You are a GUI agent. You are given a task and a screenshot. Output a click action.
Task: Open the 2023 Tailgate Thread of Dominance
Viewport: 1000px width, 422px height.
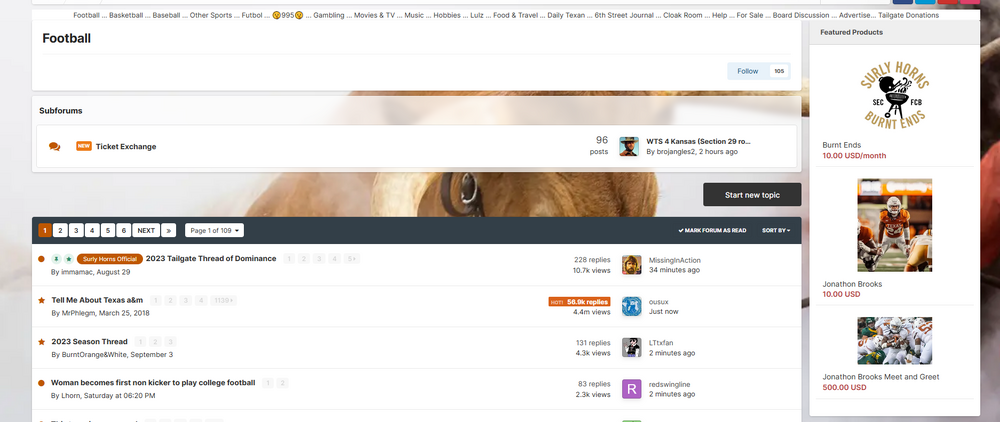210,258
